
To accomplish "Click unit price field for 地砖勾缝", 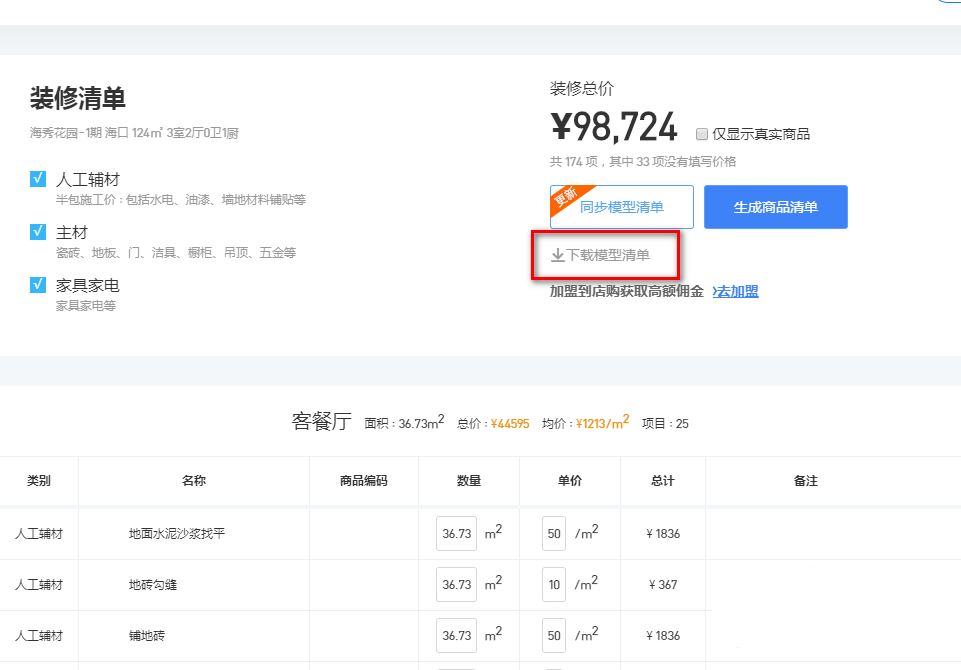I will tap(554, 584).
